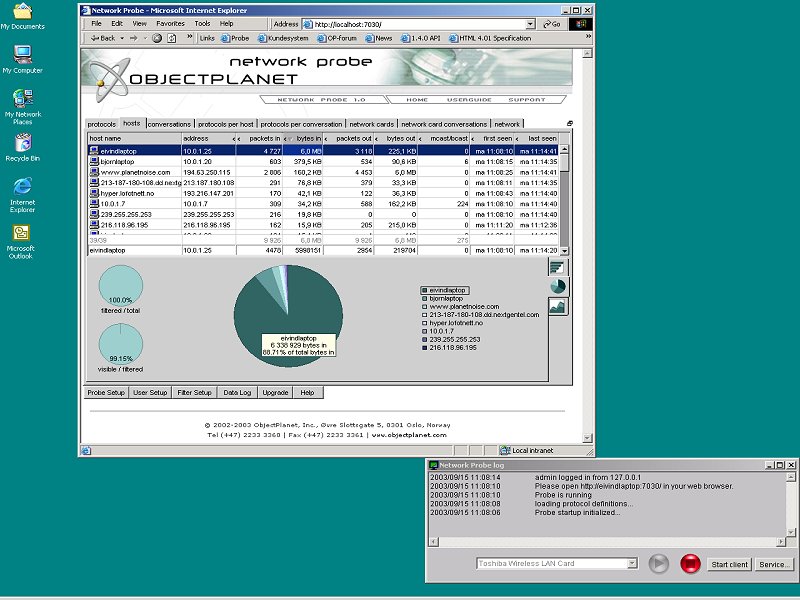Open the Edit menu

117,23
